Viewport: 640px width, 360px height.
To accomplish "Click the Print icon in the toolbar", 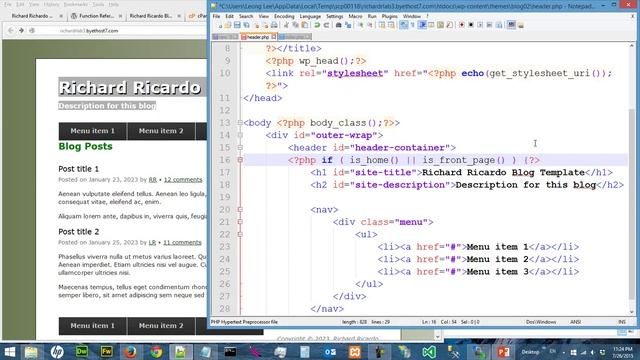I will tap(274, 25).
